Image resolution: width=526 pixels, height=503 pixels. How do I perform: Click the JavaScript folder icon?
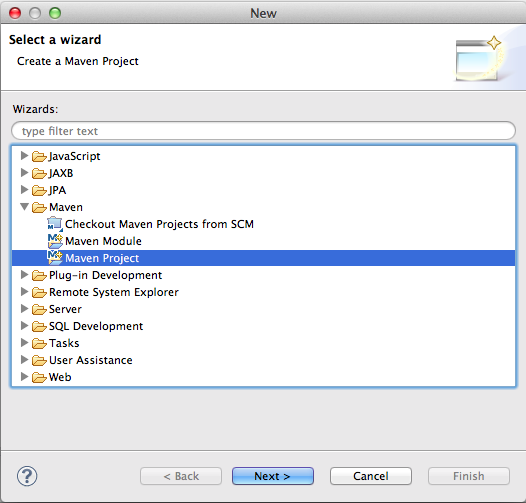click(x=39, y=156)
